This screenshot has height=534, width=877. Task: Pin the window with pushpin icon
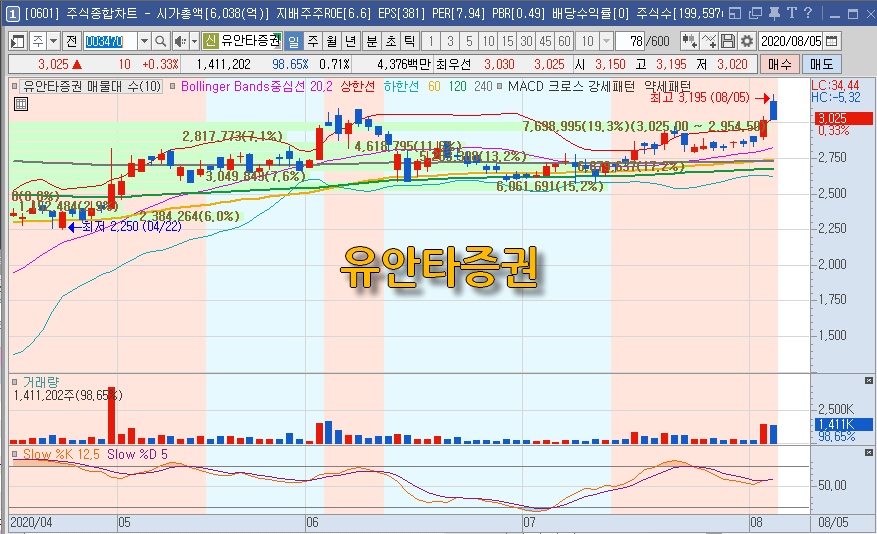coord(775,13)
